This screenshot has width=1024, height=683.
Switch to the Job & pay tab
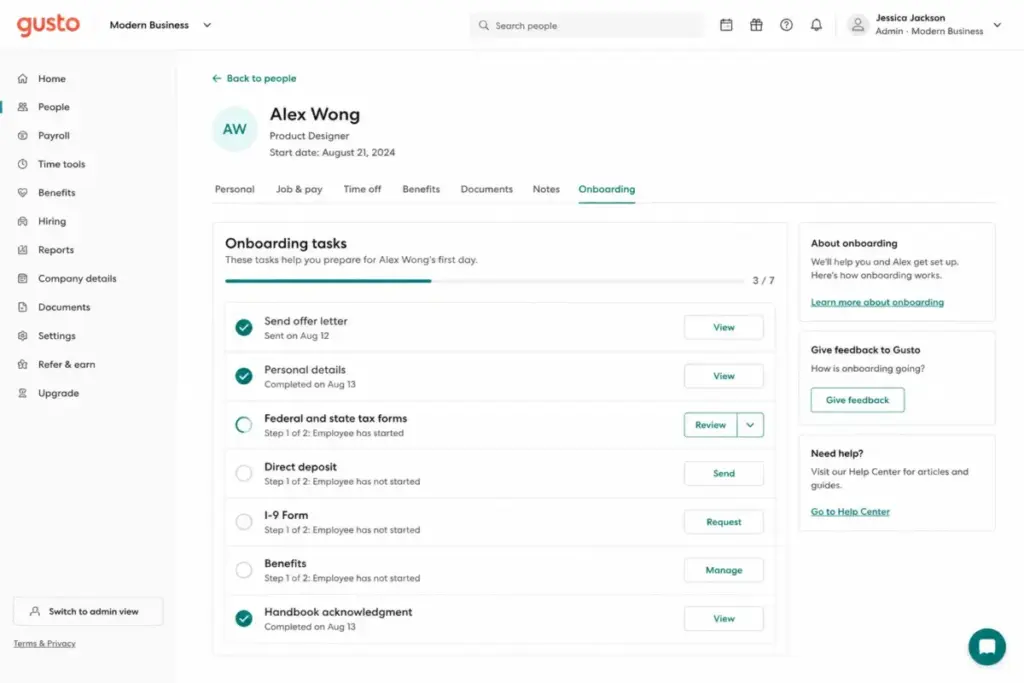[299, 189]
